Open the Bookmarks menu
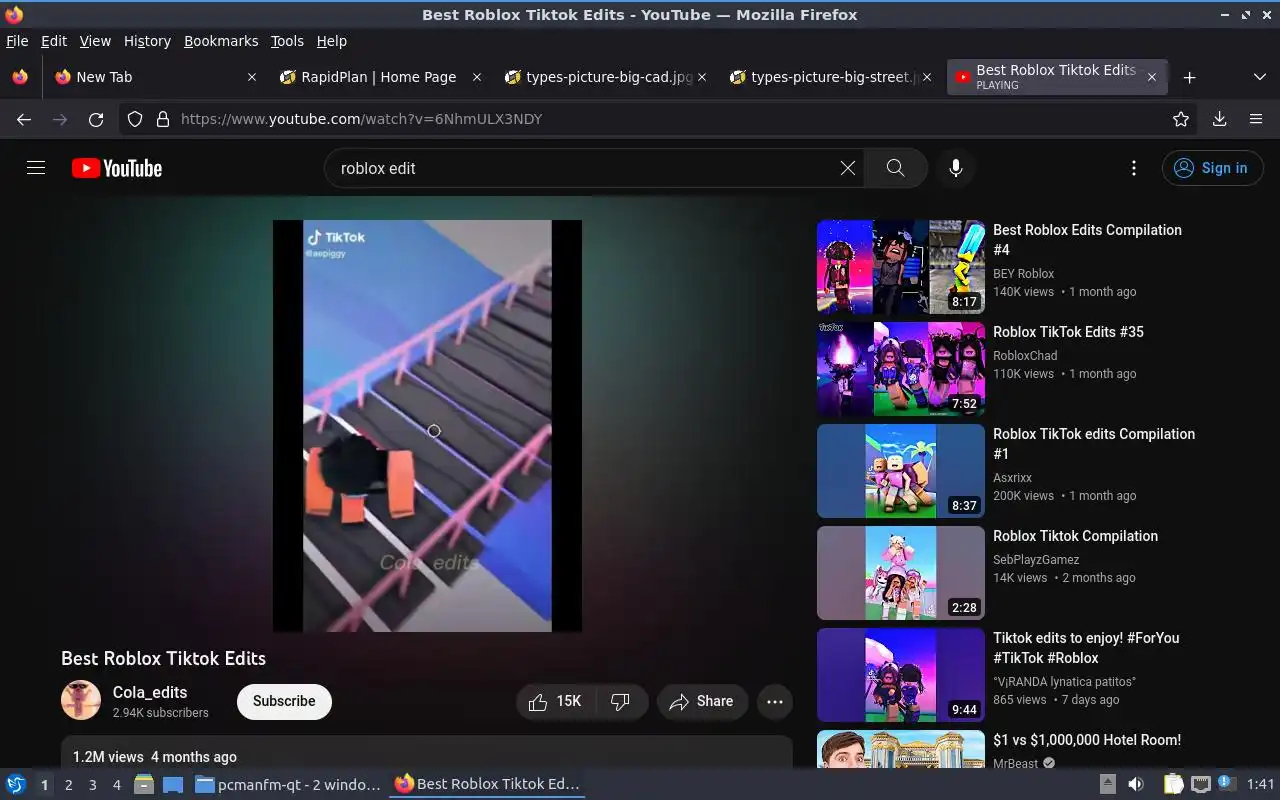The image size is (1280, 800). point(221,41)
